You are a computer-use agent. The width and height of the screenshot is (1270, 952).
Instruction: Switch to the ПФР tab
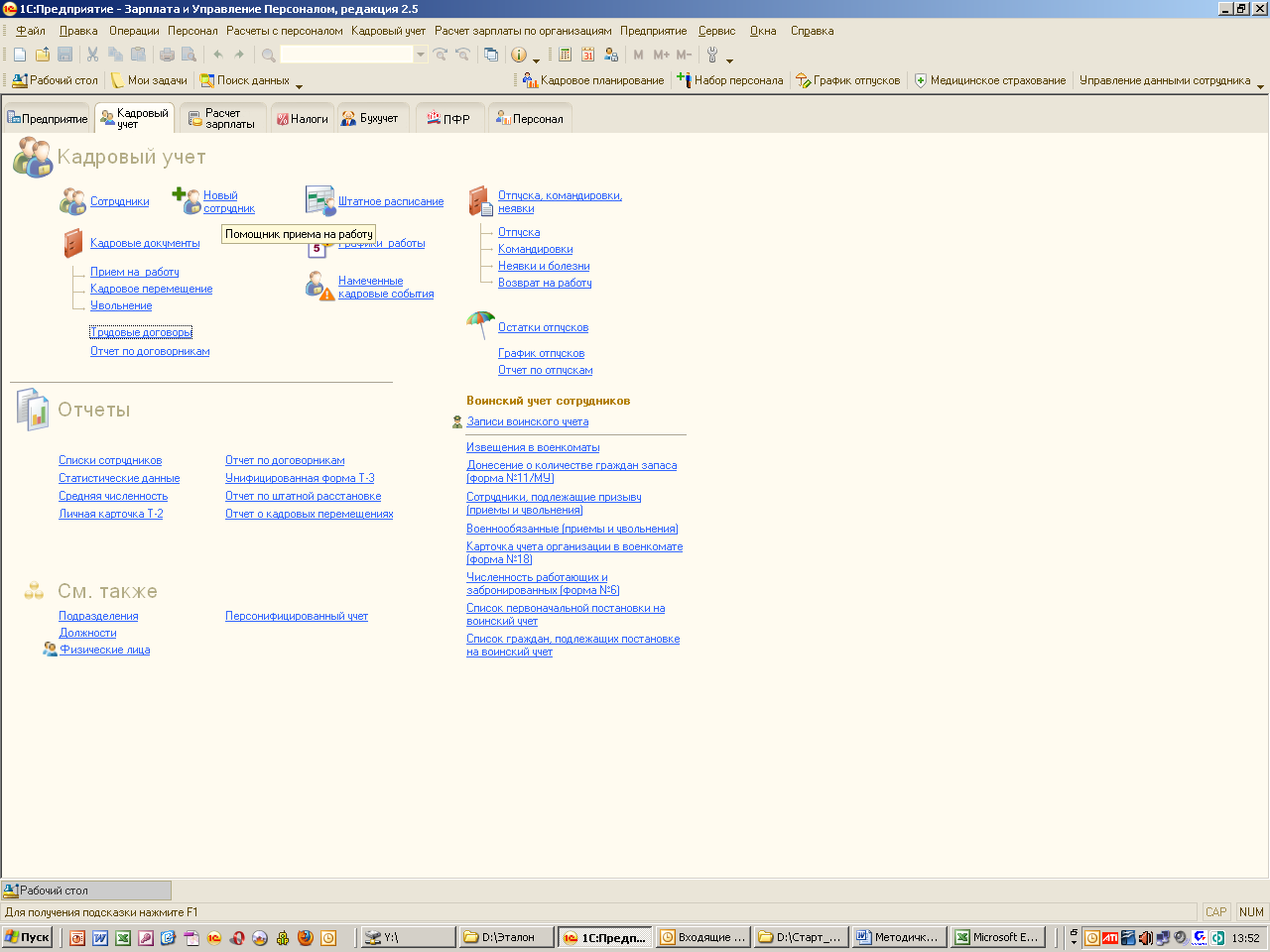pos(448,118)
